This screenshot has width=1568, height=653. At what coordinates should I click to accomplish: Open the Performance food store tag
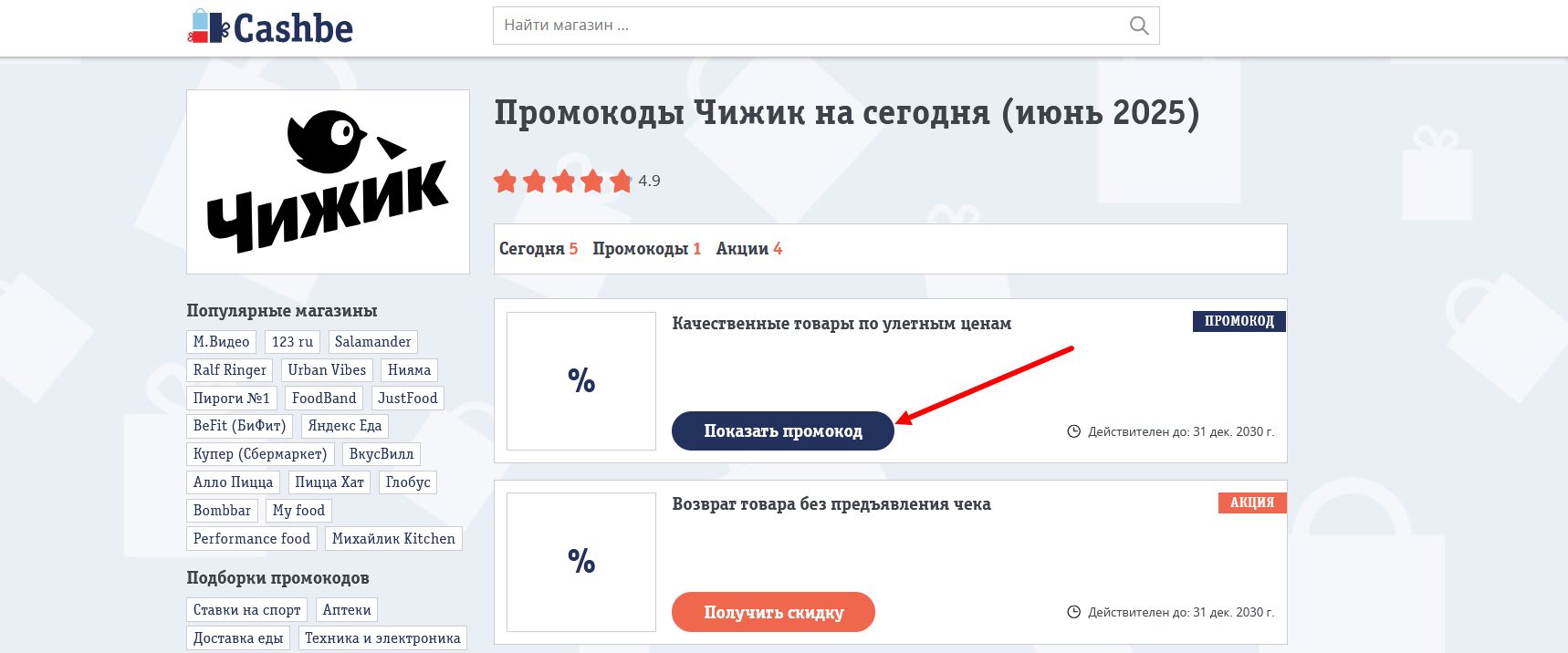point(252,539)
